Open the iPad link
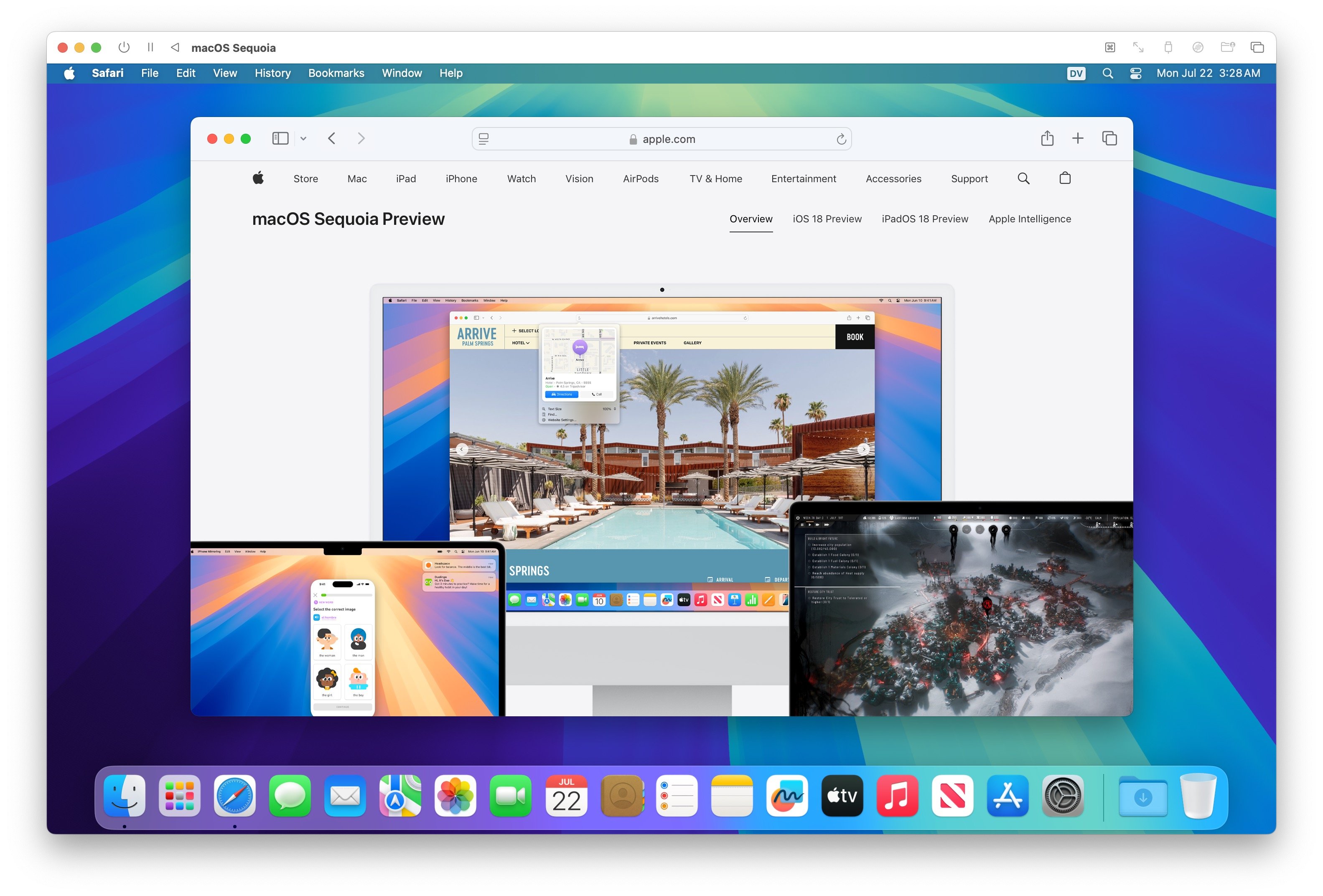This screenshot has width=1323, height=896. [x=406, y=179]
